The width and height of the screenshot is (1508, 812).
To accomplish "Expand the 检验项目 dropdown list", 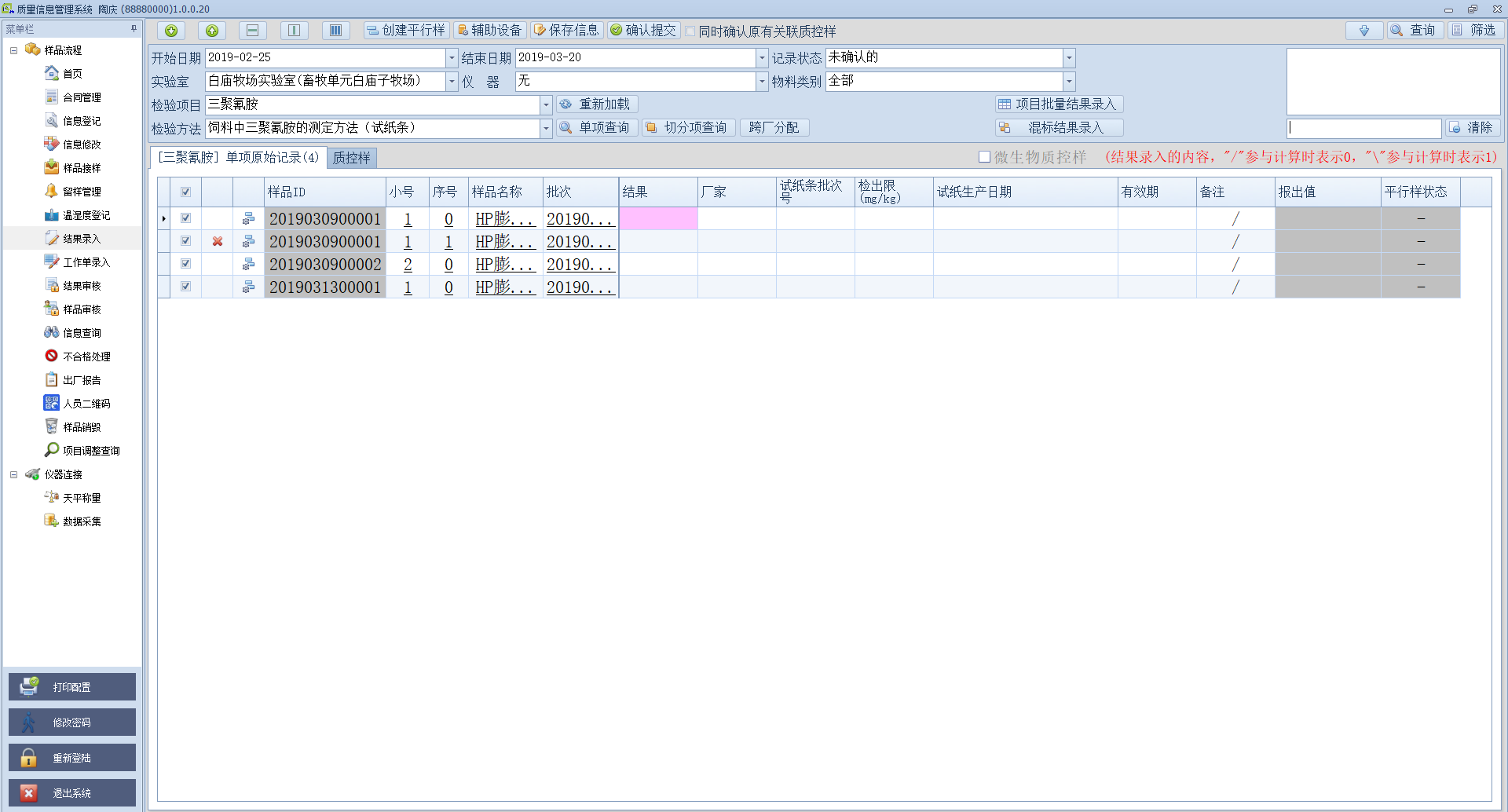I will 546,105.
